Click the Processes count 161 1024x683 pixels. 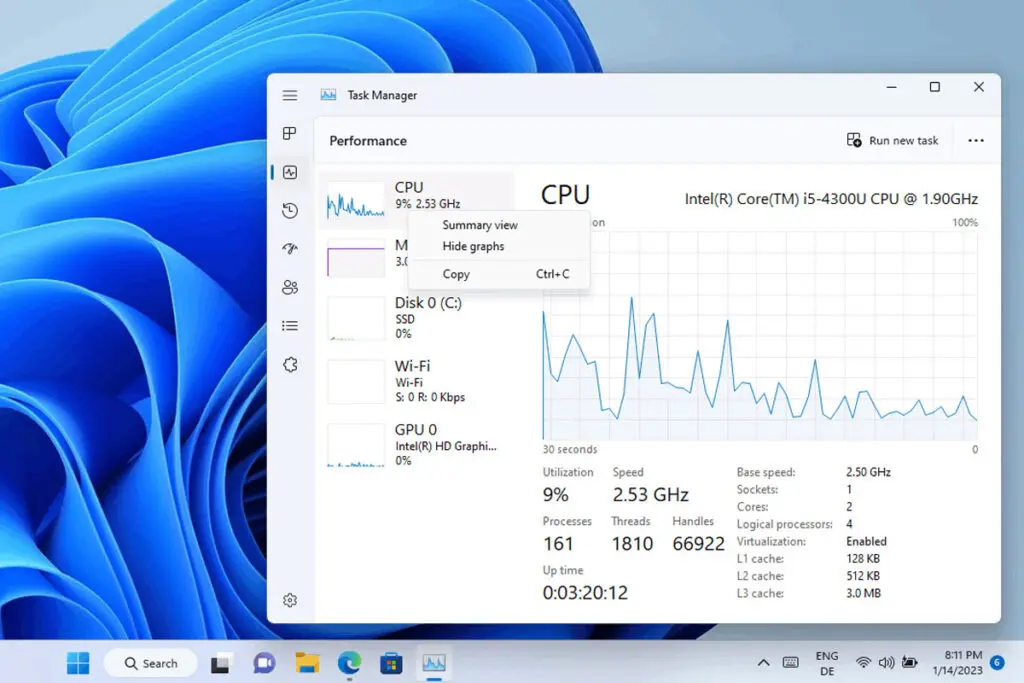coord(558,544)
